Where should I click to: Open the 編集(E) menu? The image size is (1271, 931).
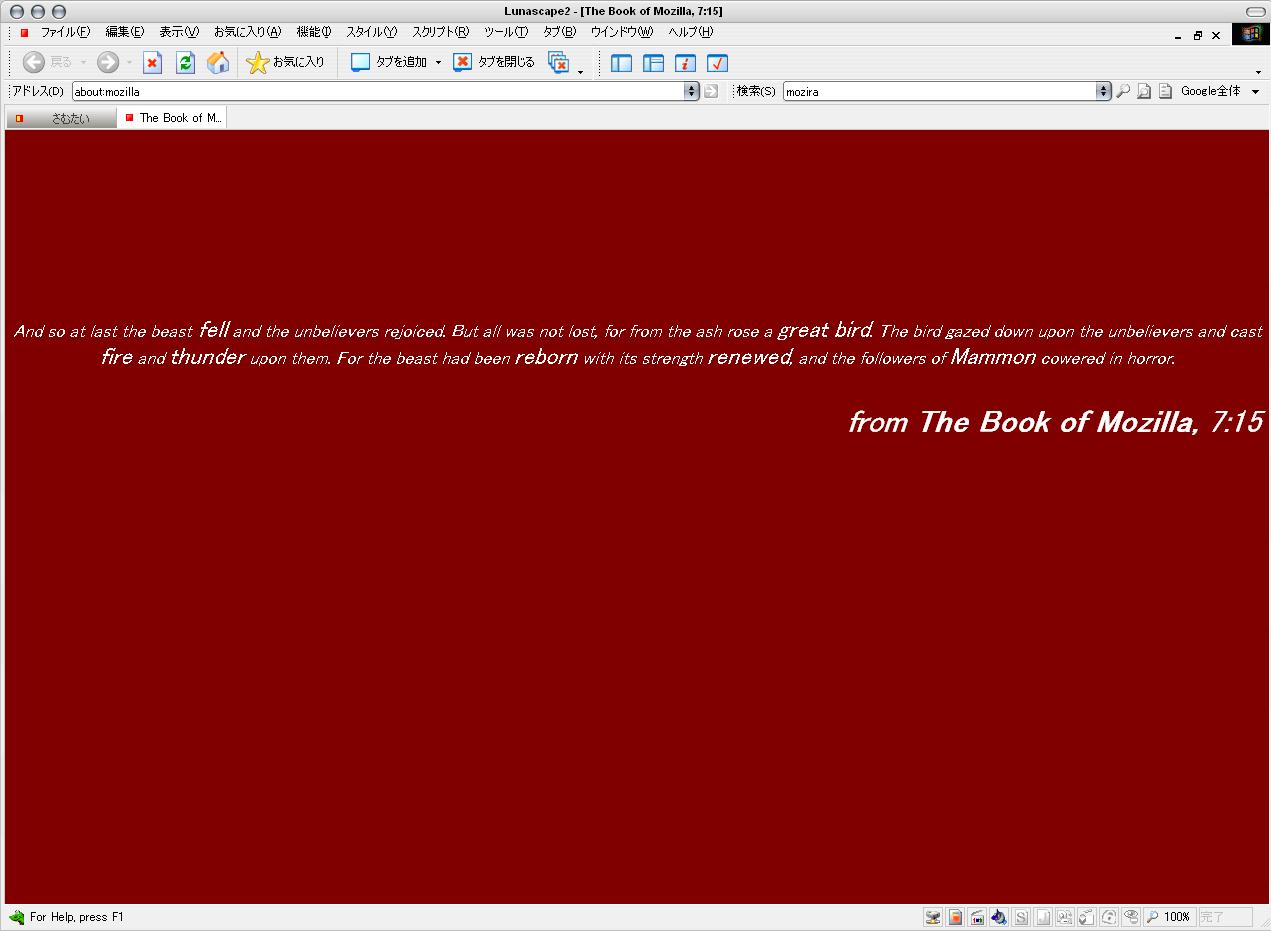(x=125, y=33)
